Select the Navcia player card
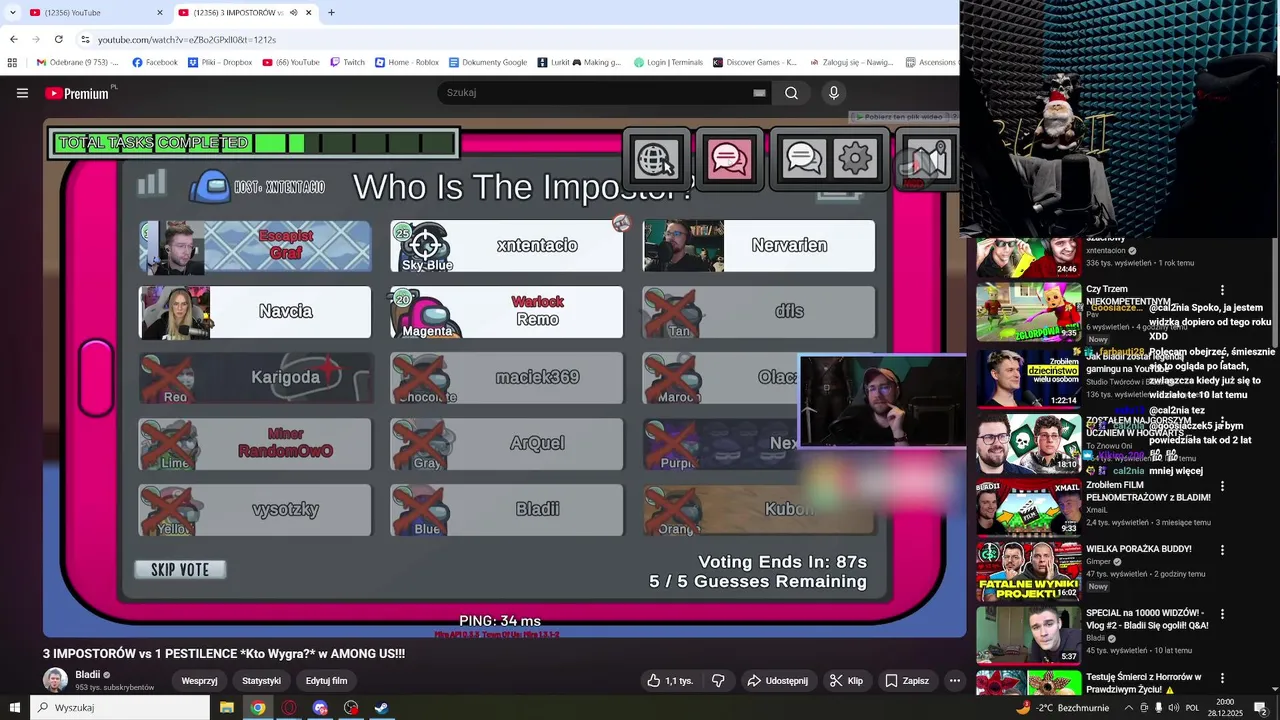 coord(255,312)
